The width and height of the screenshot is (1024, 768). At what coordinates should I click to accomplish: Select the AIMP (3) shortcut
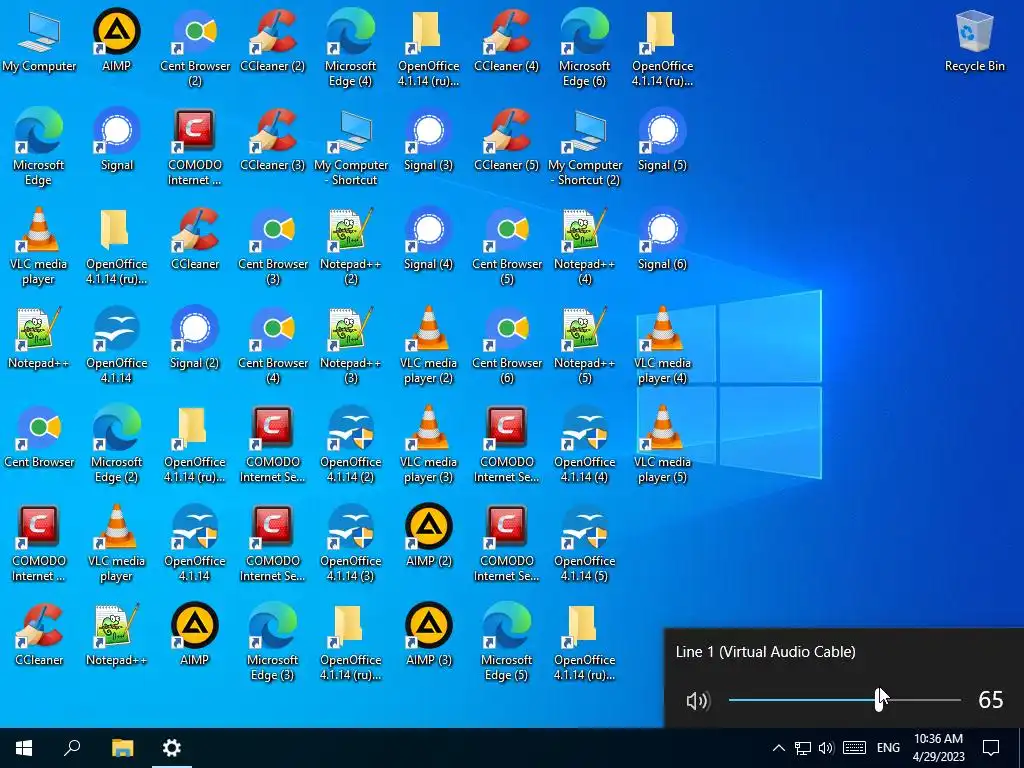tap(428, 635)
